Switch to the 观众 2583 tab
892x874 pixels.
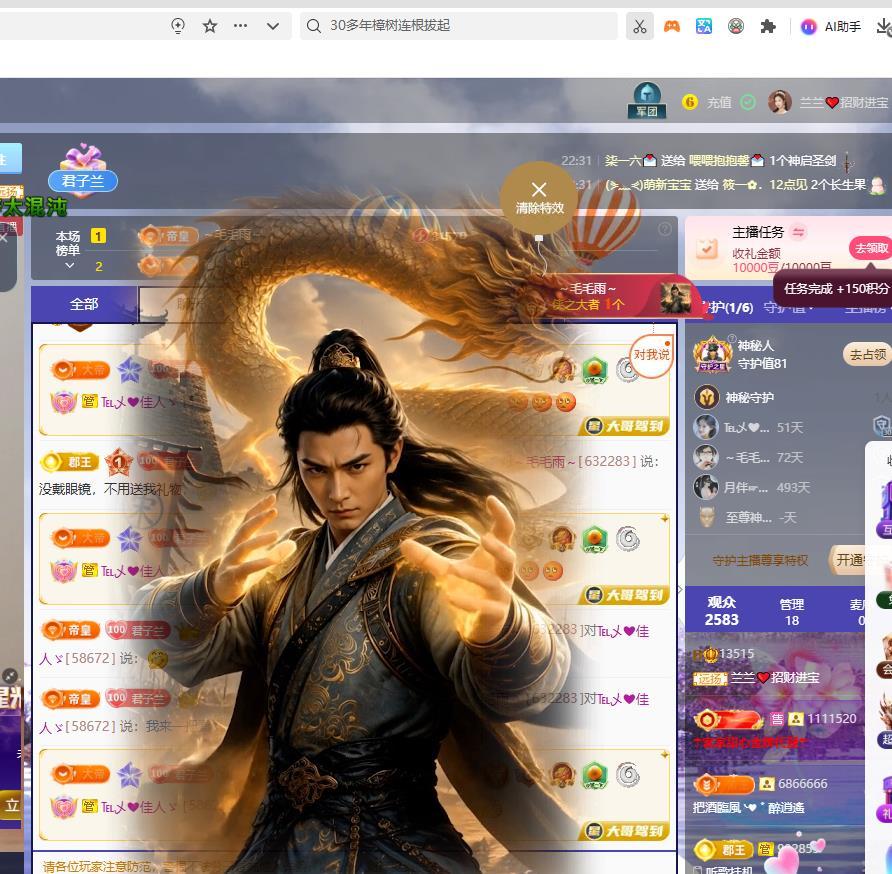coord(722,611)
